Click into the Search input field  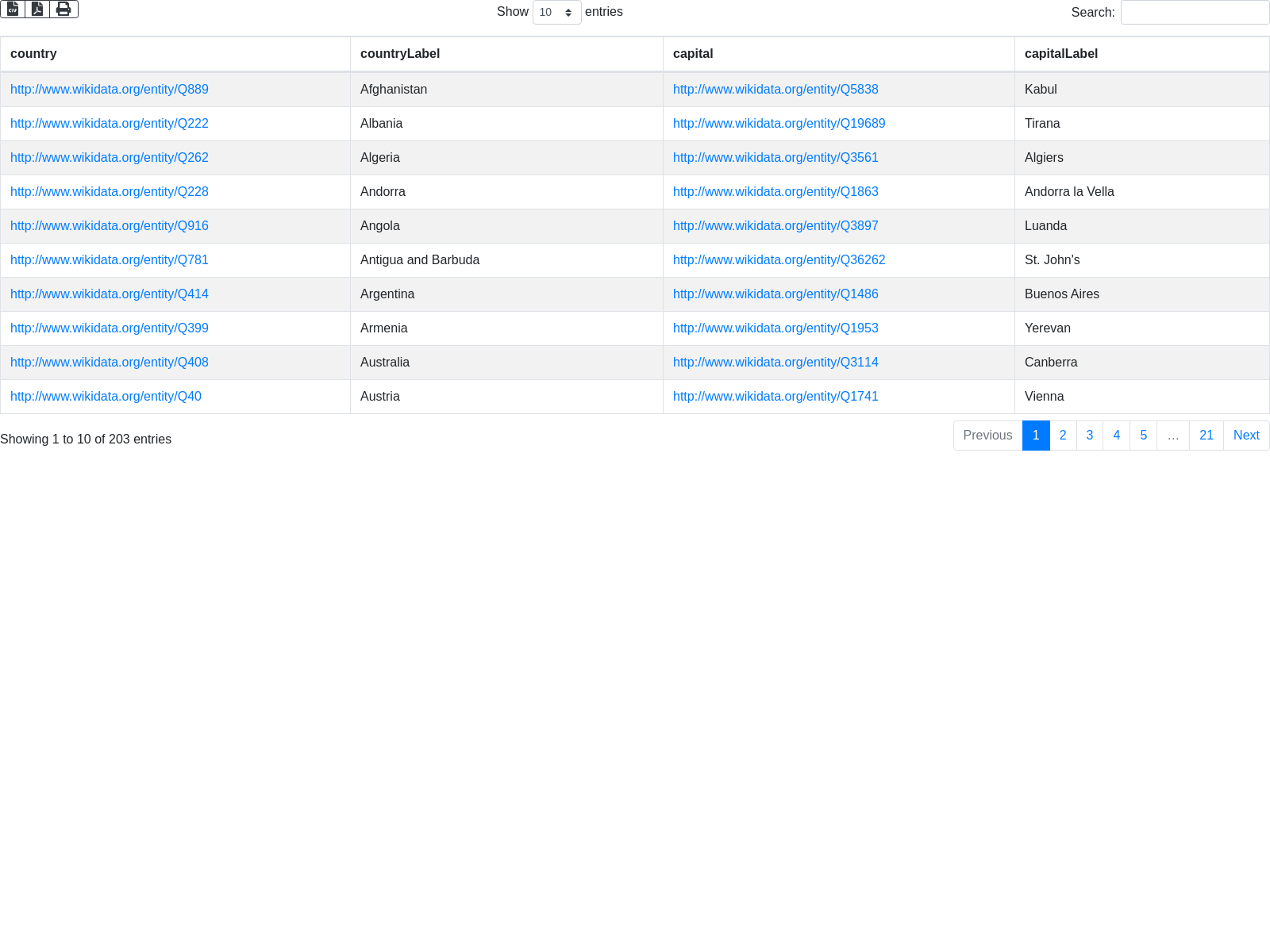(1195, 12)
